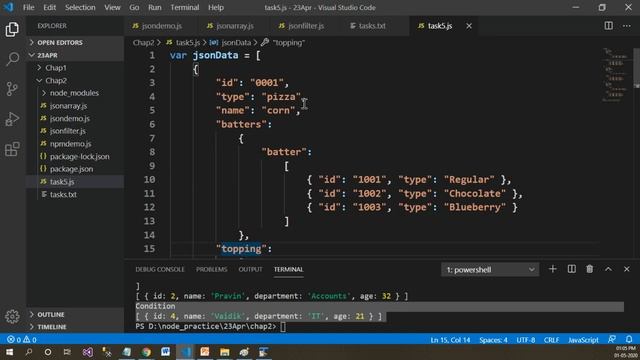This screenshot has width=640, height=360.
Task: Open the Manage gear settings icon
Action: pos(12,316)
